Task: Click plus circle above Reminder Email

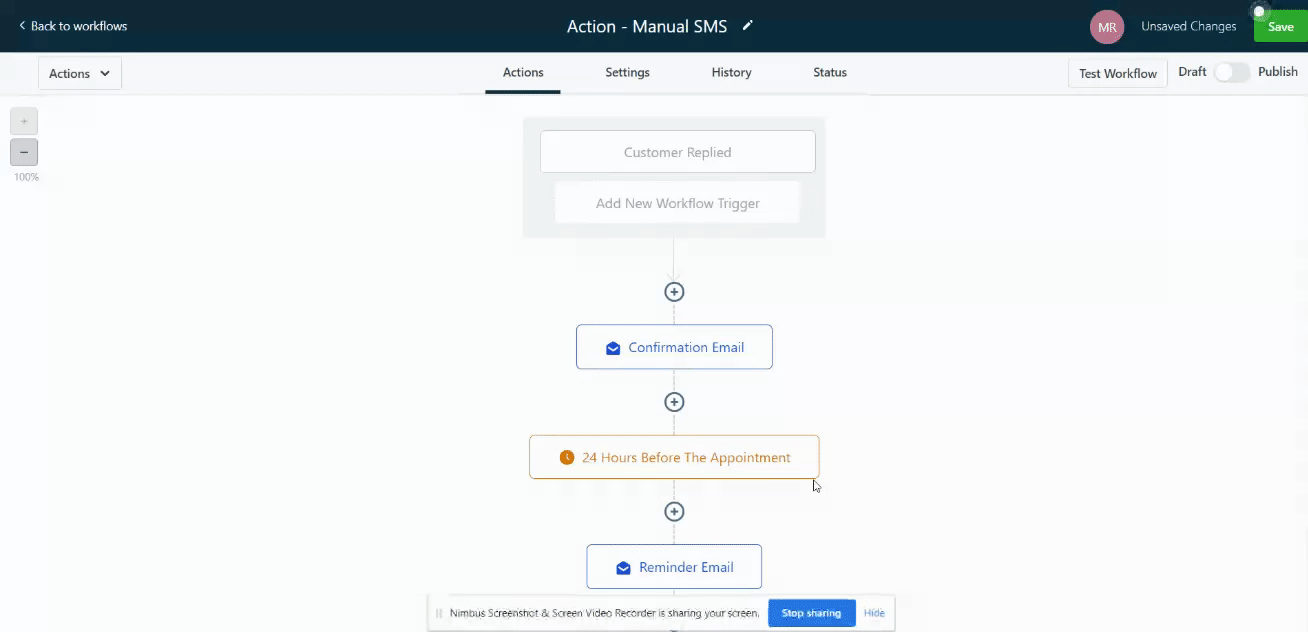Action: pos(674,512)
